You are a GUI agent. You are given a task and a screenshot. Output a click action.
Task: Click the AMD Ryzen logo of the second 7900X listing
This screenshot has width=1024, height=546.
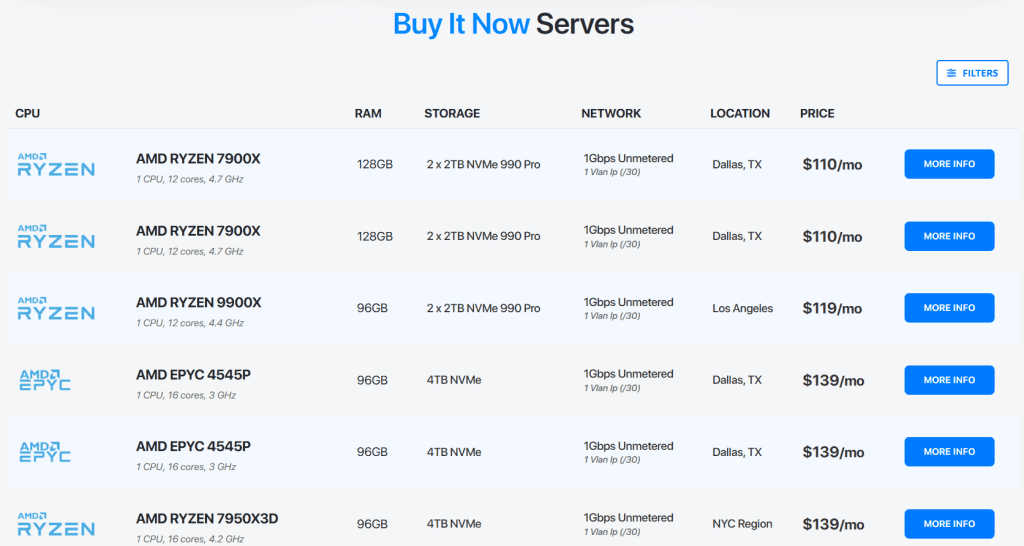pyautogui.click(x=56, y=236)
